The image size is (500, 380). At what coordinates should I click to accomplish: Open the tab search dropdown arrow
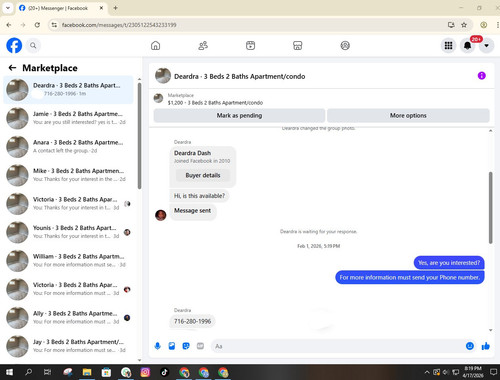coord(8,8)
